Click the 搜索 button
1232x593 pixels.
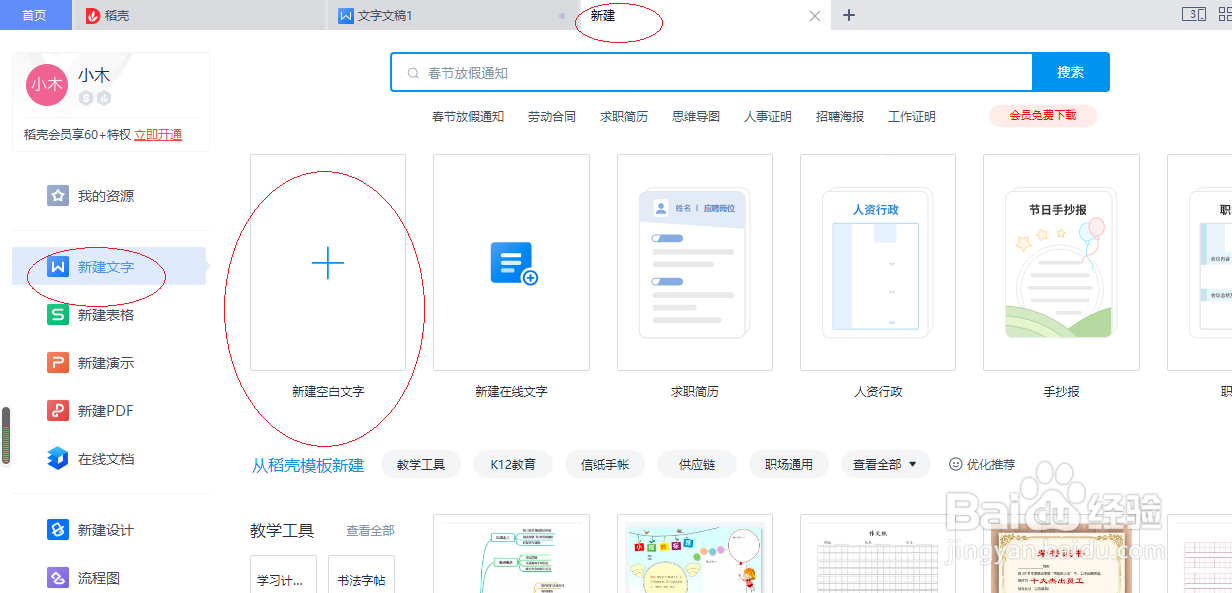point(1071,72)
